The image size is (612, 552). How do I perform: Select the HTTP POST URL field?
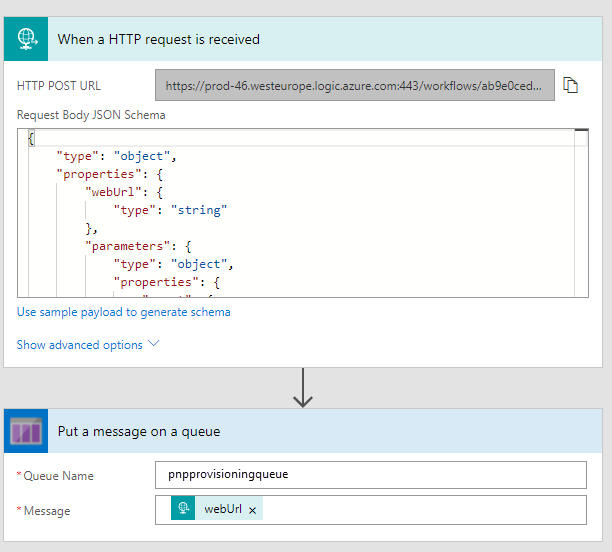[x=355, y=85]
